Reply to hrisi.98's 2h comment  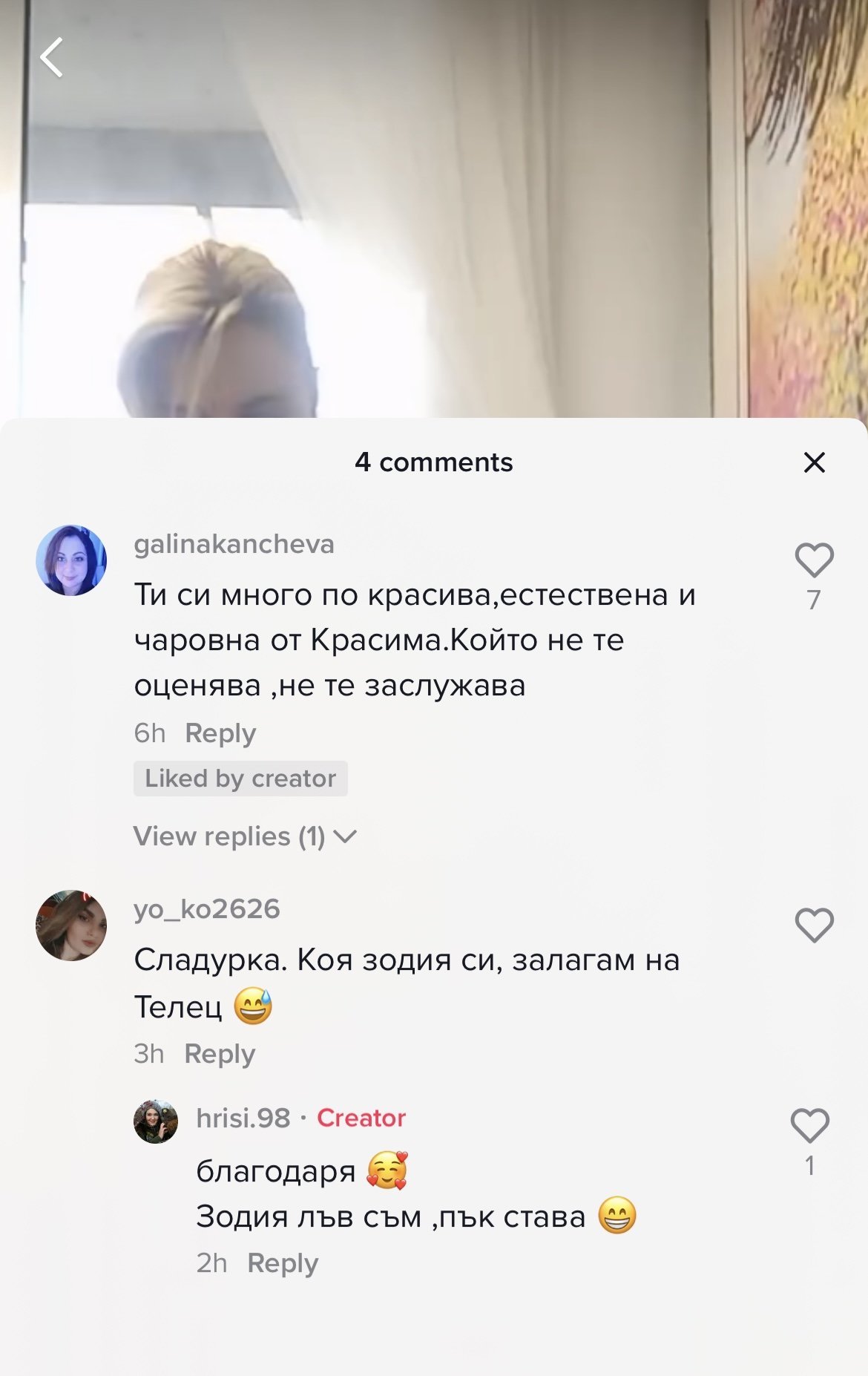pos(283,1263)
